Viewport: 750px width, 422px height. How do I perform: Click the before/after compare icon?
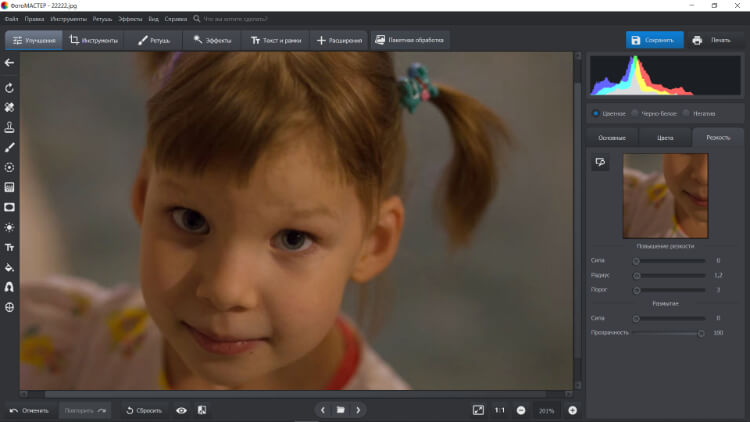[x=201, y=410]
